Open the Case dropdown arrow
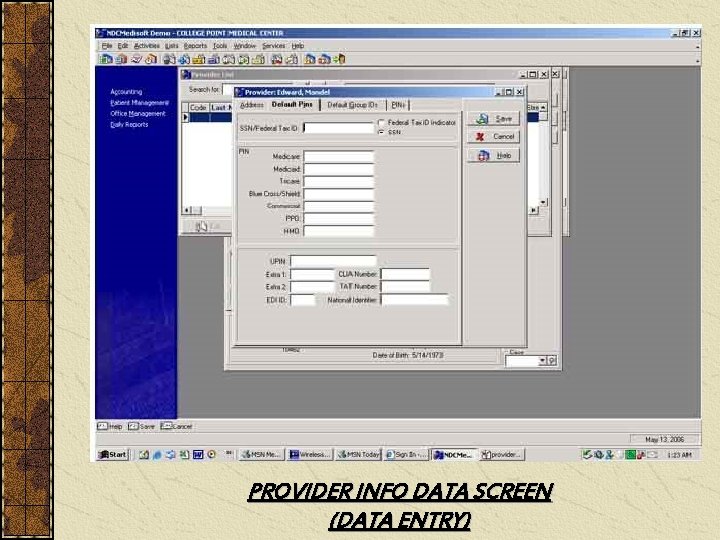 pyautogui.click(x=542, y=361)
